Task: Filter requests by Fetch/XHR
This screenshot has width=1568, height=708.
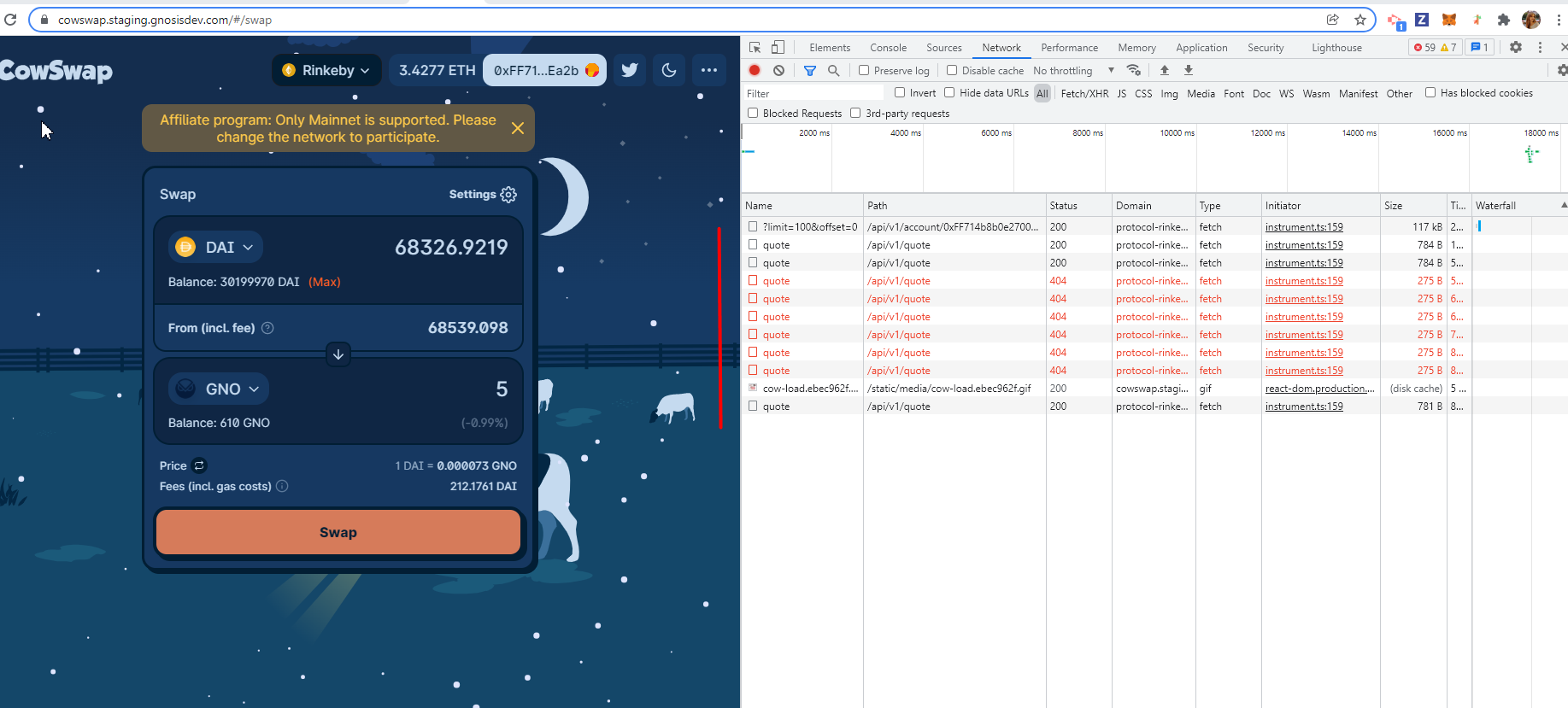Action: click(x=1085, y=93)
